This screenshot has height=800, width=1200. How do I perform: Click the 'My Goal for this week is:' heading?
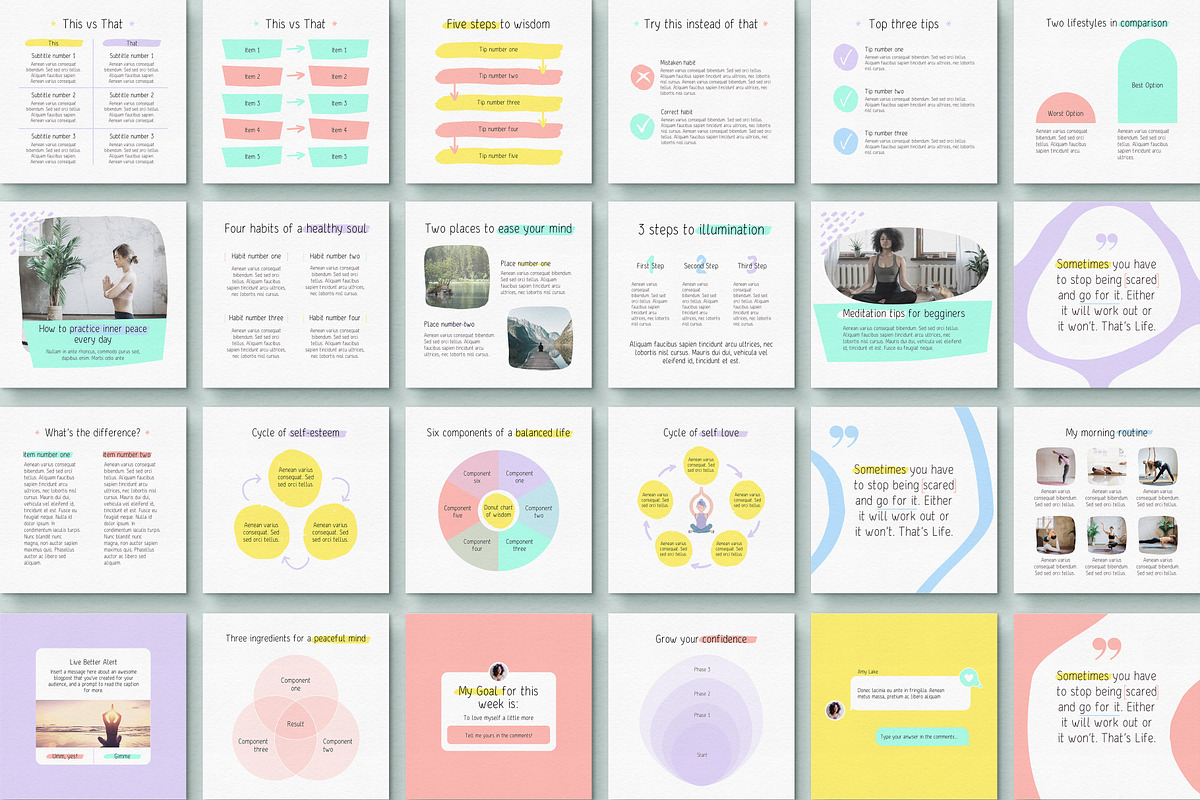coord(498,697)
